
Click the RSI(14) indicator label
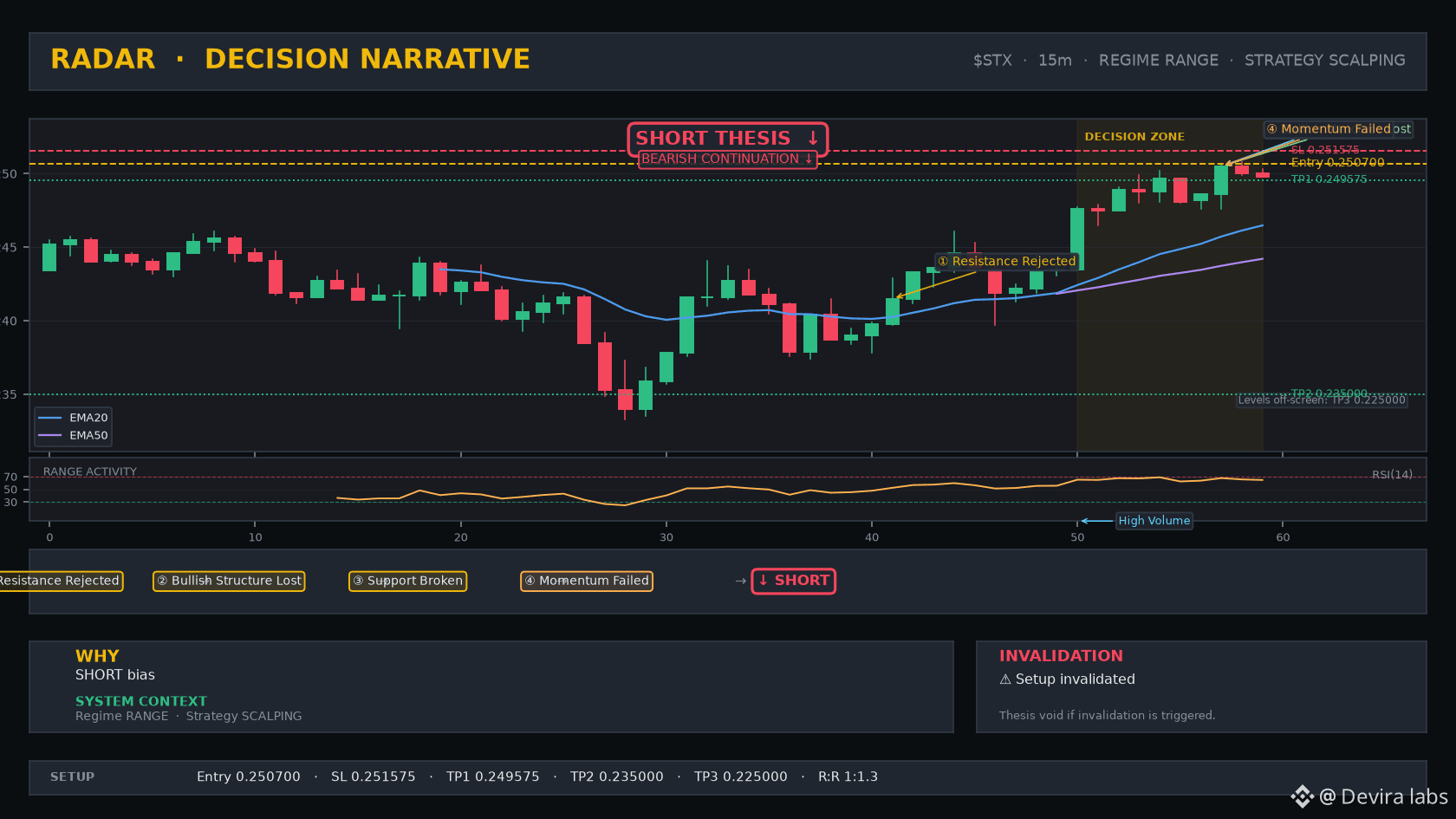[1392, 475]
